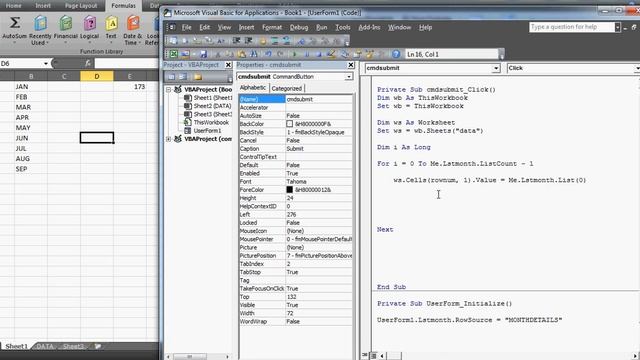Screen dimensions: 640x360
Task: Collapse the VBAProject (Book1) tree node
Action: click(x=168, y=89)
